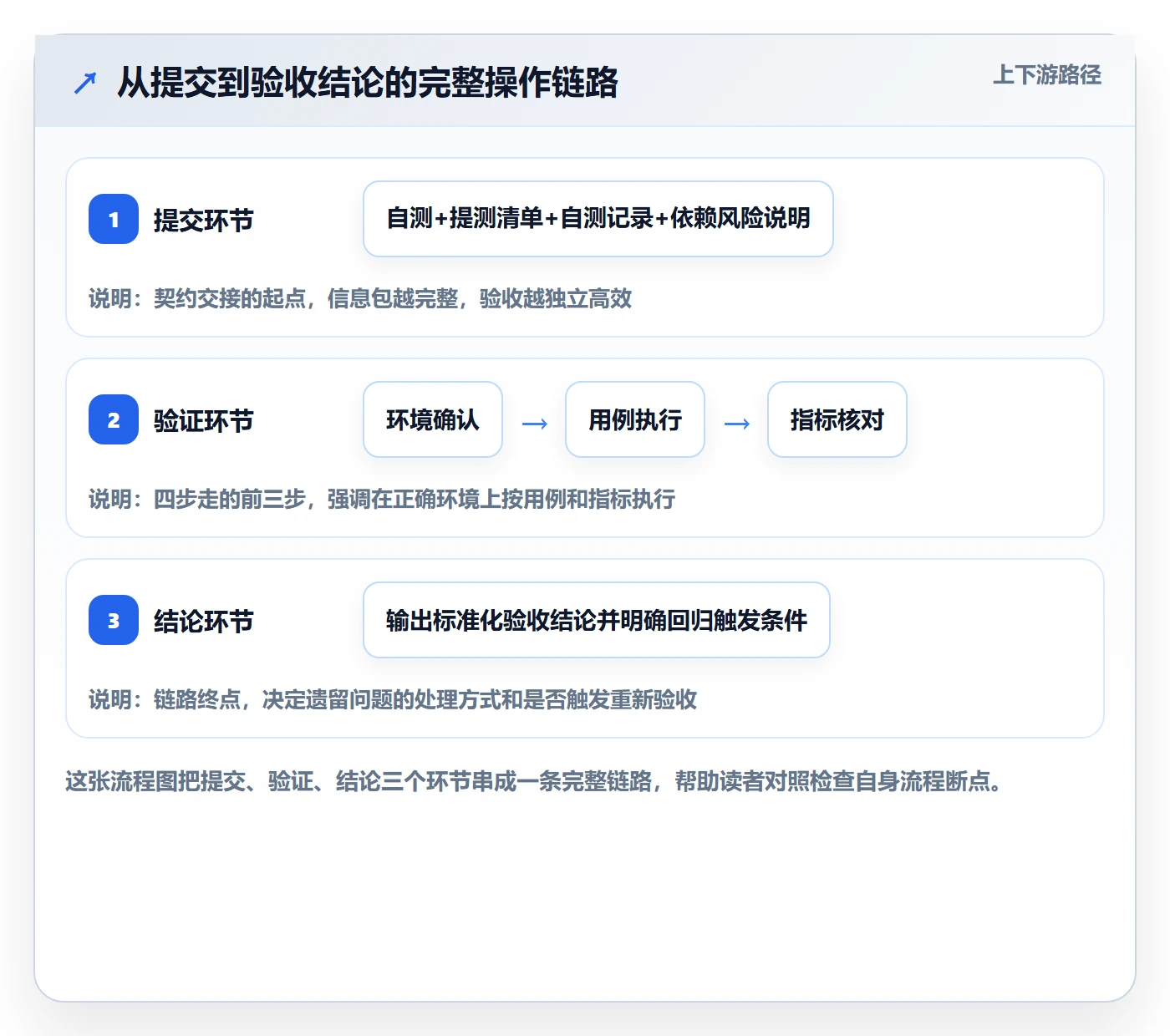Select the 验证环节 step heading
This screenshot has width=1170, height=1036.
point(204,421)
